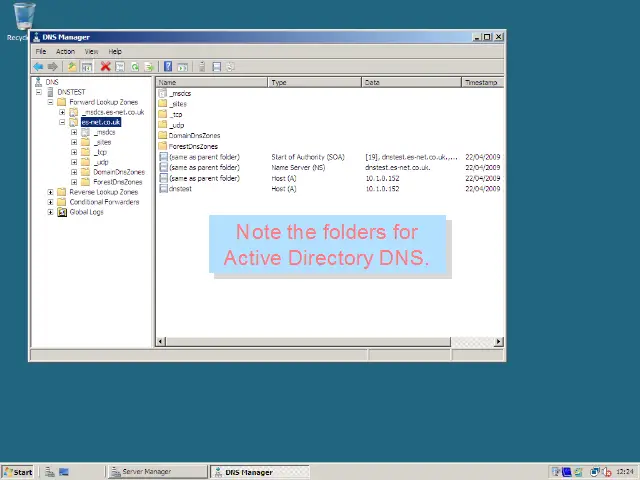Expand the Global Logs node
The height and width of the screenshot is (480, 640).
coord(50,212)
